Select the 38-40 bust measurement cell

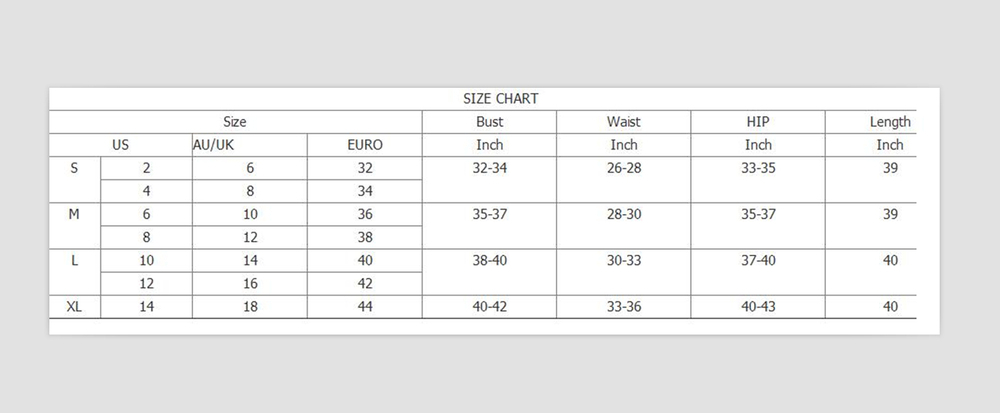coord(489,260)
